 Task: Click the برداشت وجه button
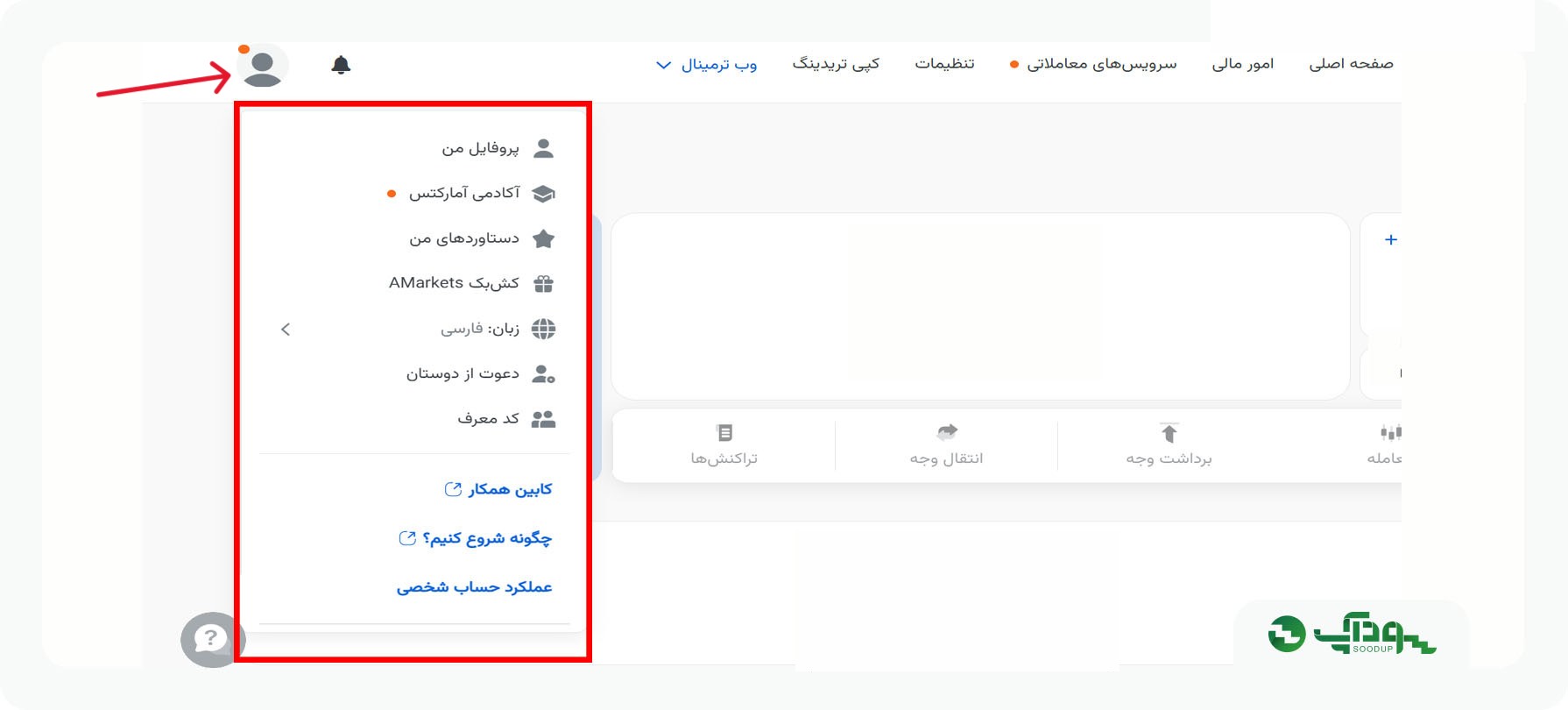tap(1169, 445)
